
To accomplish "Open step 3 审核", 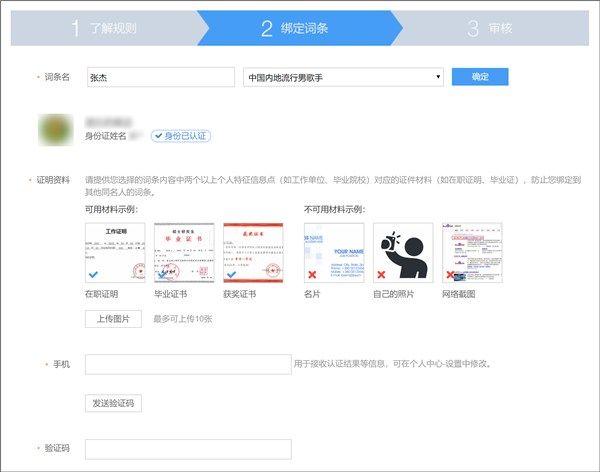I will coord(490,28).
